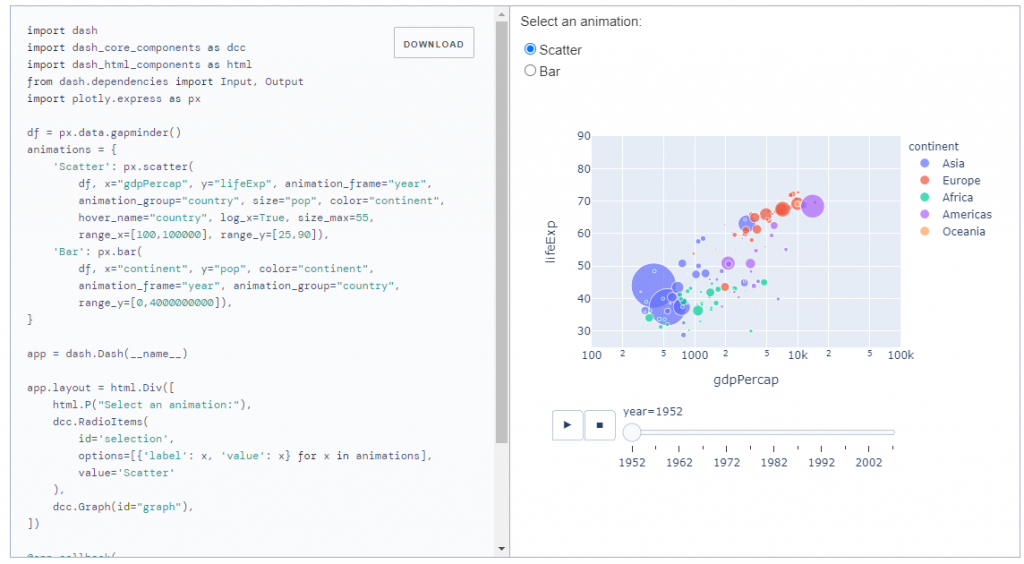
Task: Toggle Asia in the continent legend
Action: tap(952, 163)
